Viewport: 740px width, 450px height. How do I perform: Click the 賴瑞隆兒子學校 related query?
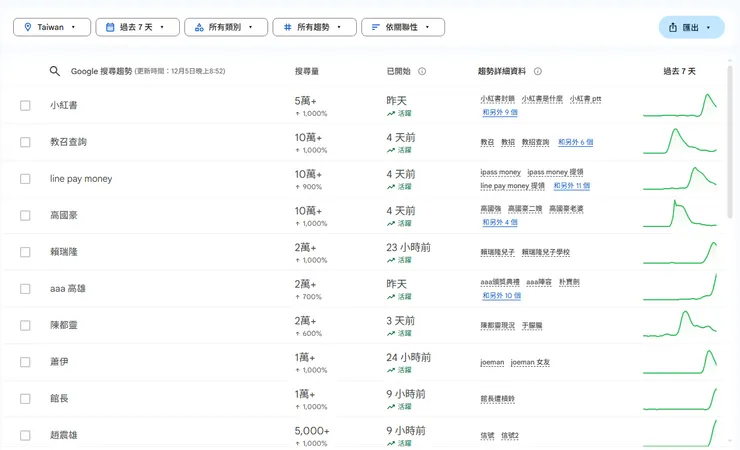click(546, 252)
